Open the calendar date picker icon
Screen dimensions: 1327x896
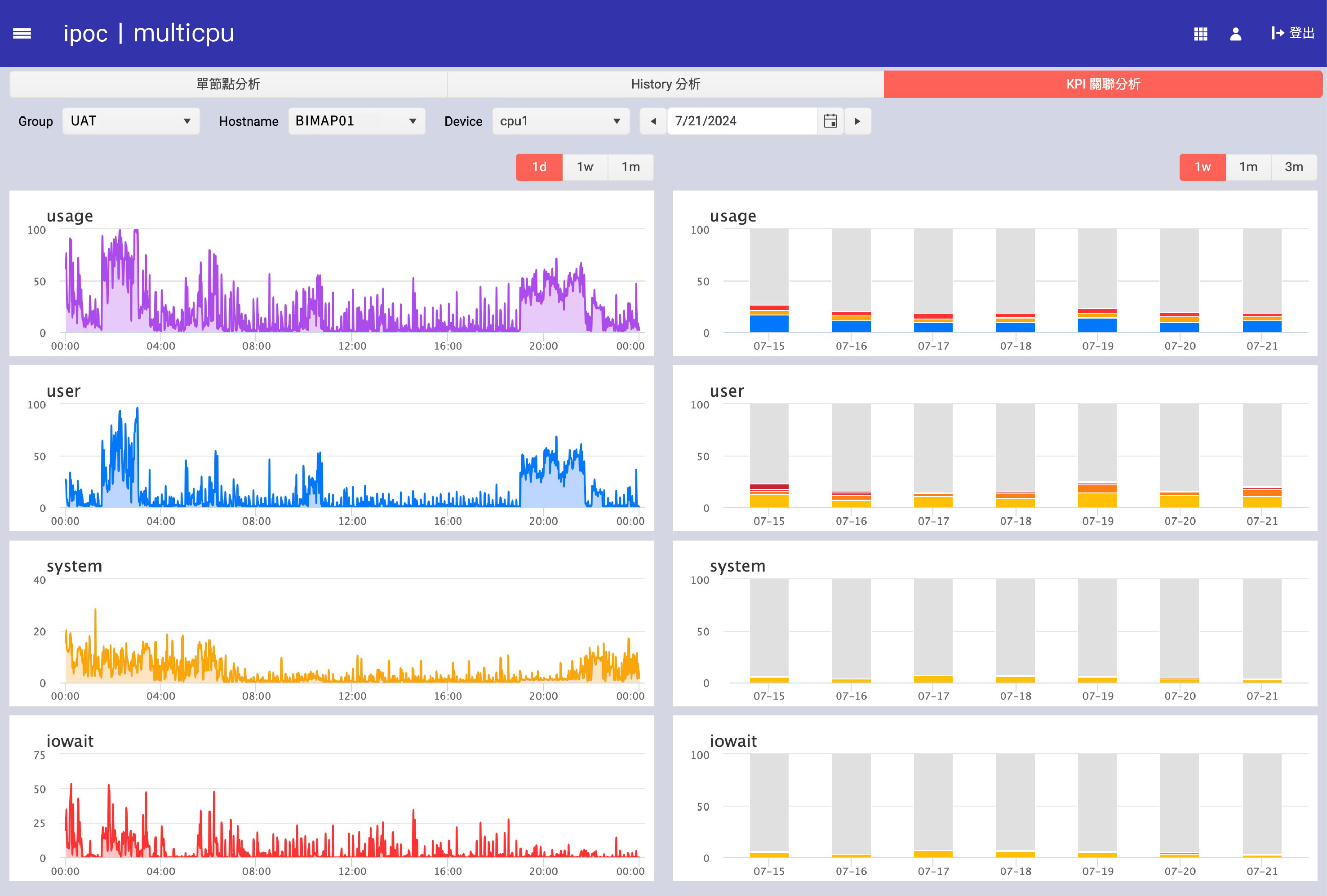tap(830, 121)
